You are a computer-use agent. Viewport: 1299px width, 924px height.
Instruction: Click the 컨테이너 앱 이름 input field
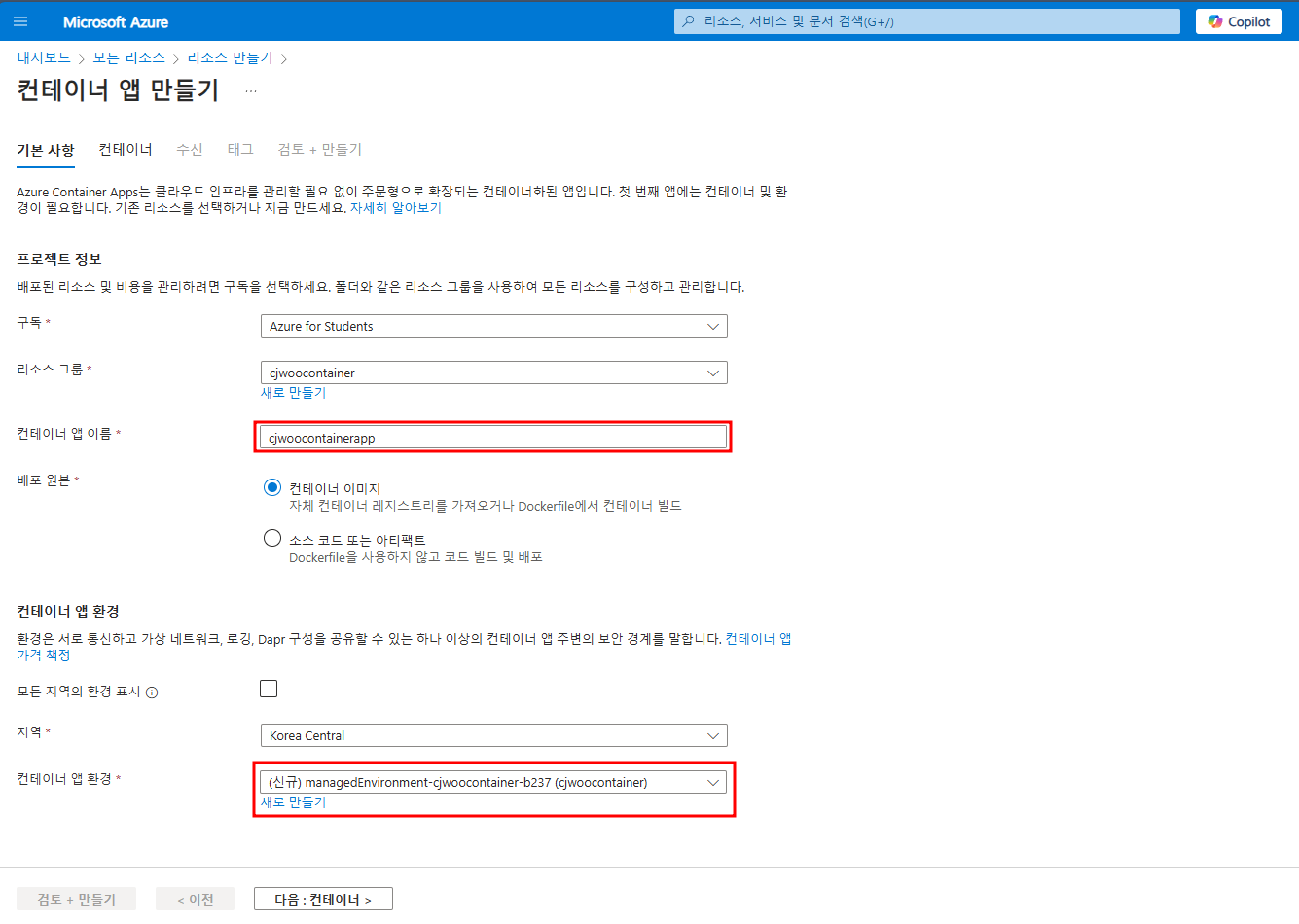pos(494,438)
